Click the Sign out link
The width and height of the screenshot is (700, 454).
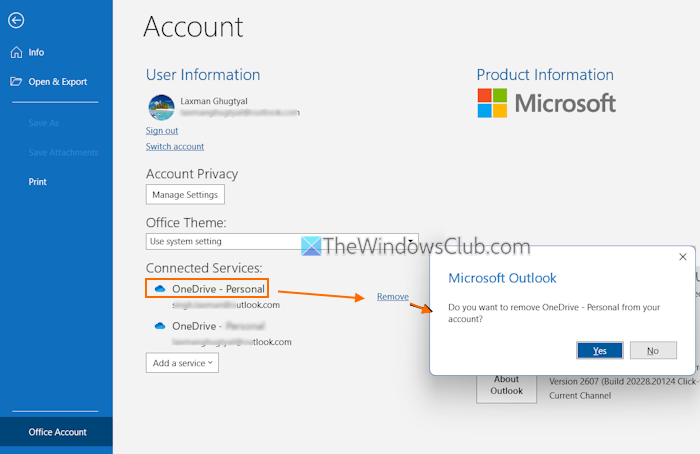162,130
